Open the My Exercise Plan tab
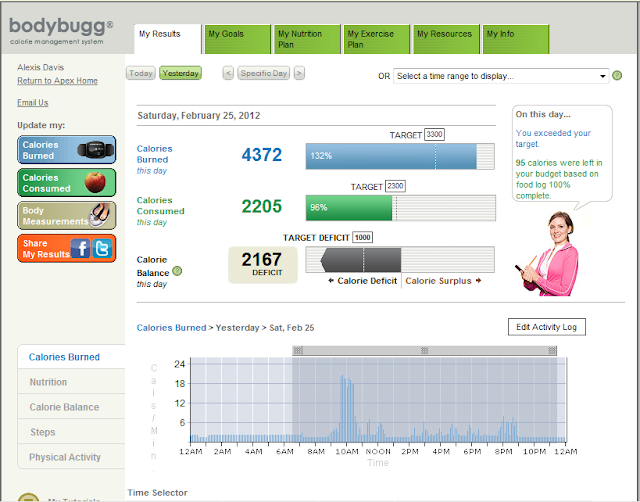The image size is (640, 502). 376,39
